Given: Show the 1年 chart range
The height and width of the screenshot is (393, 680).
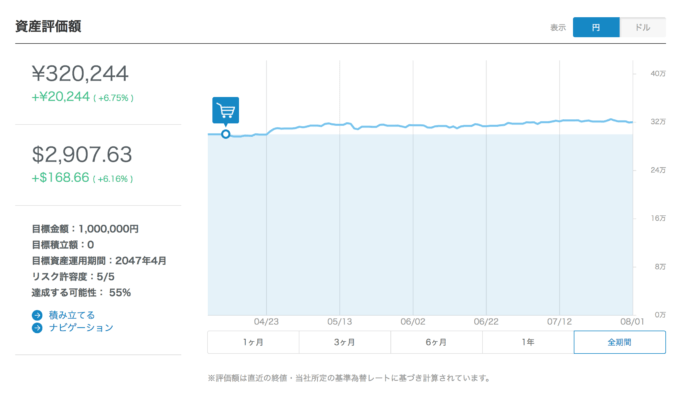Looking at the screenshot, I should pyautogui.click(x=528, y=342).
